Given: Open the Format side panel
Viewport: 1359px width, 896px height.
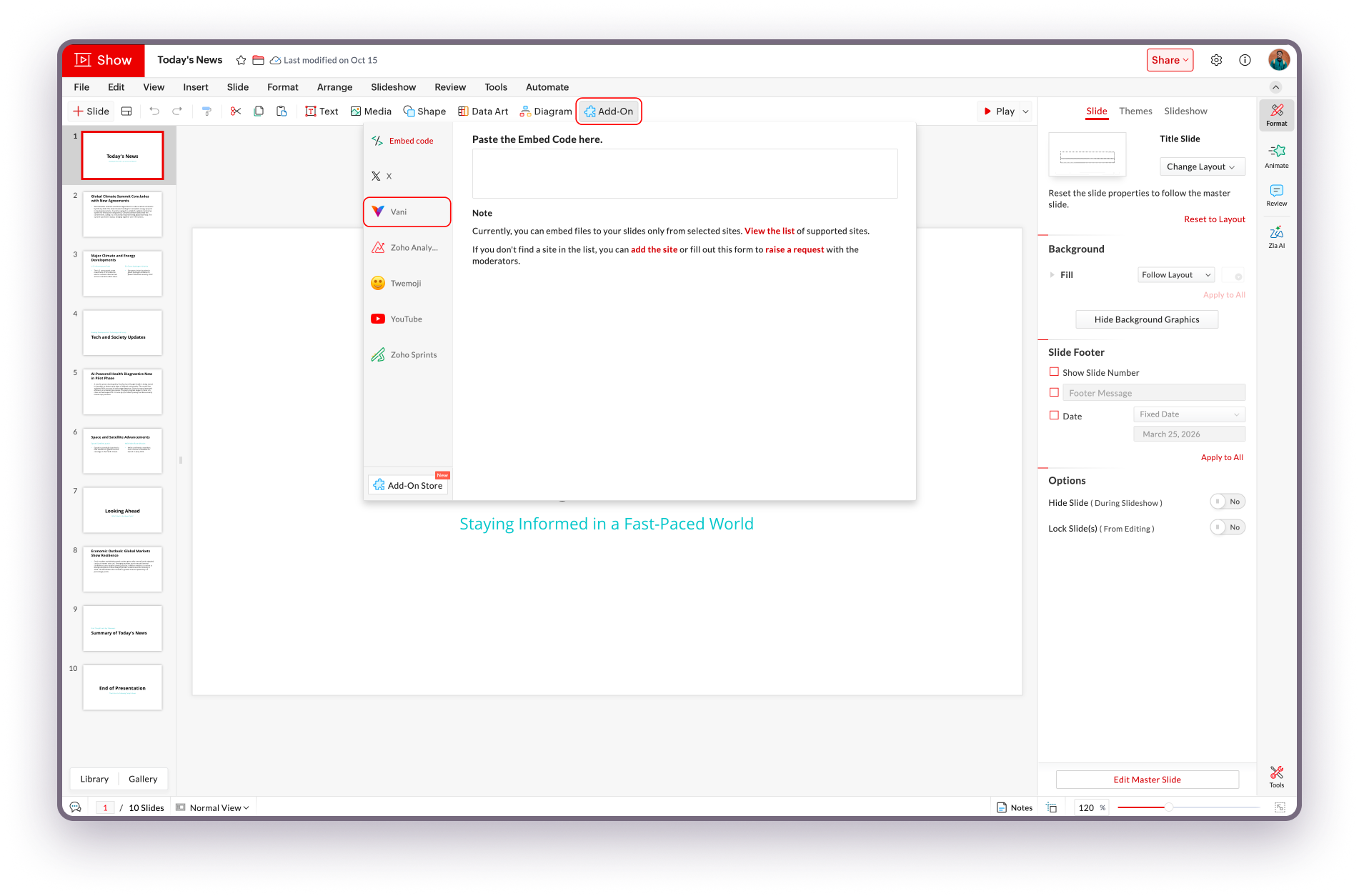Looking at the screenshot, I should pos(1276,115).
